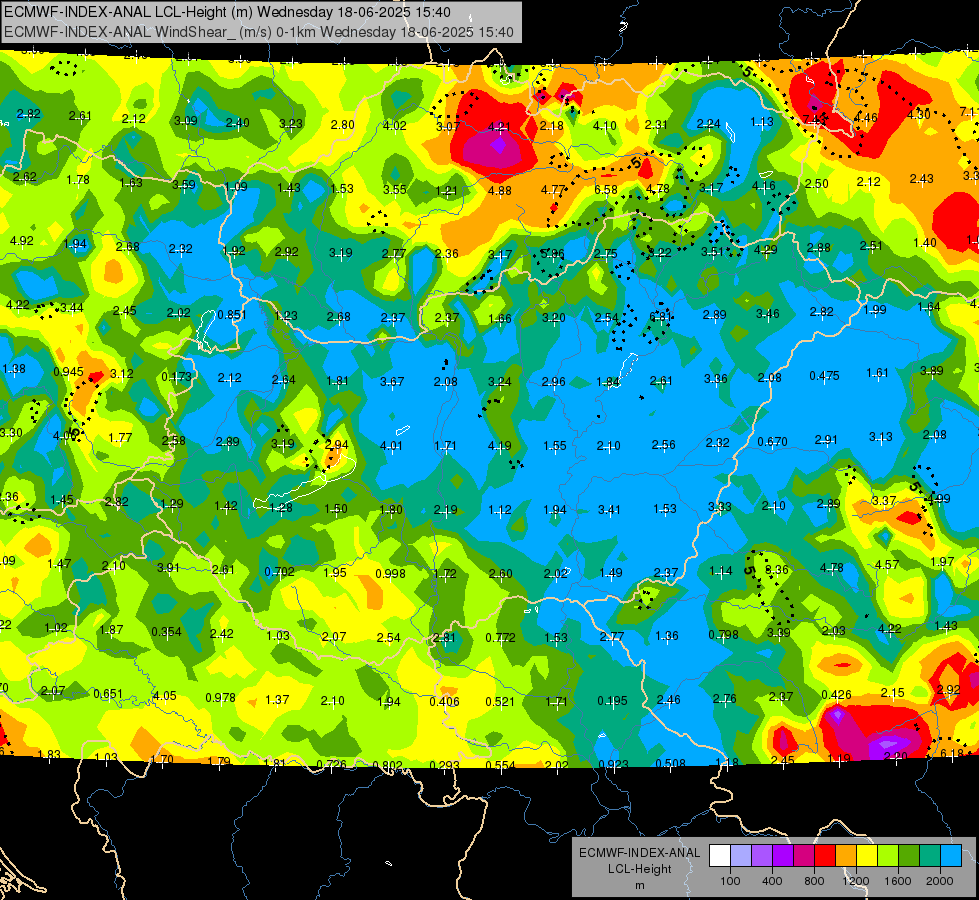Click the wind shear value 3.91
Image resolution: width=979 pixels, height=900 pixels.
pos(168,568)
